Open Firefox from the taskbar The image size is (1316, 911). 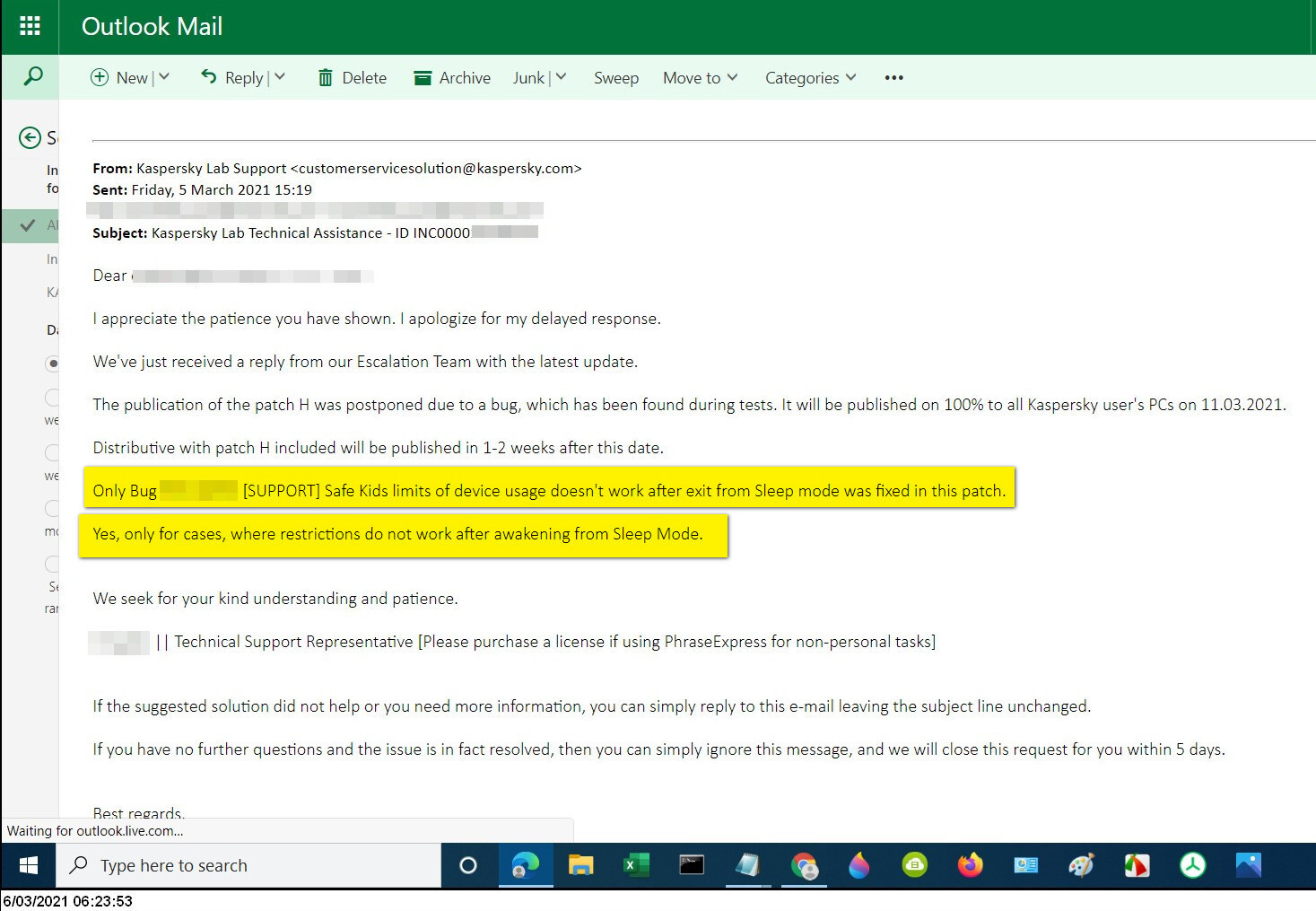pos(970,865)
